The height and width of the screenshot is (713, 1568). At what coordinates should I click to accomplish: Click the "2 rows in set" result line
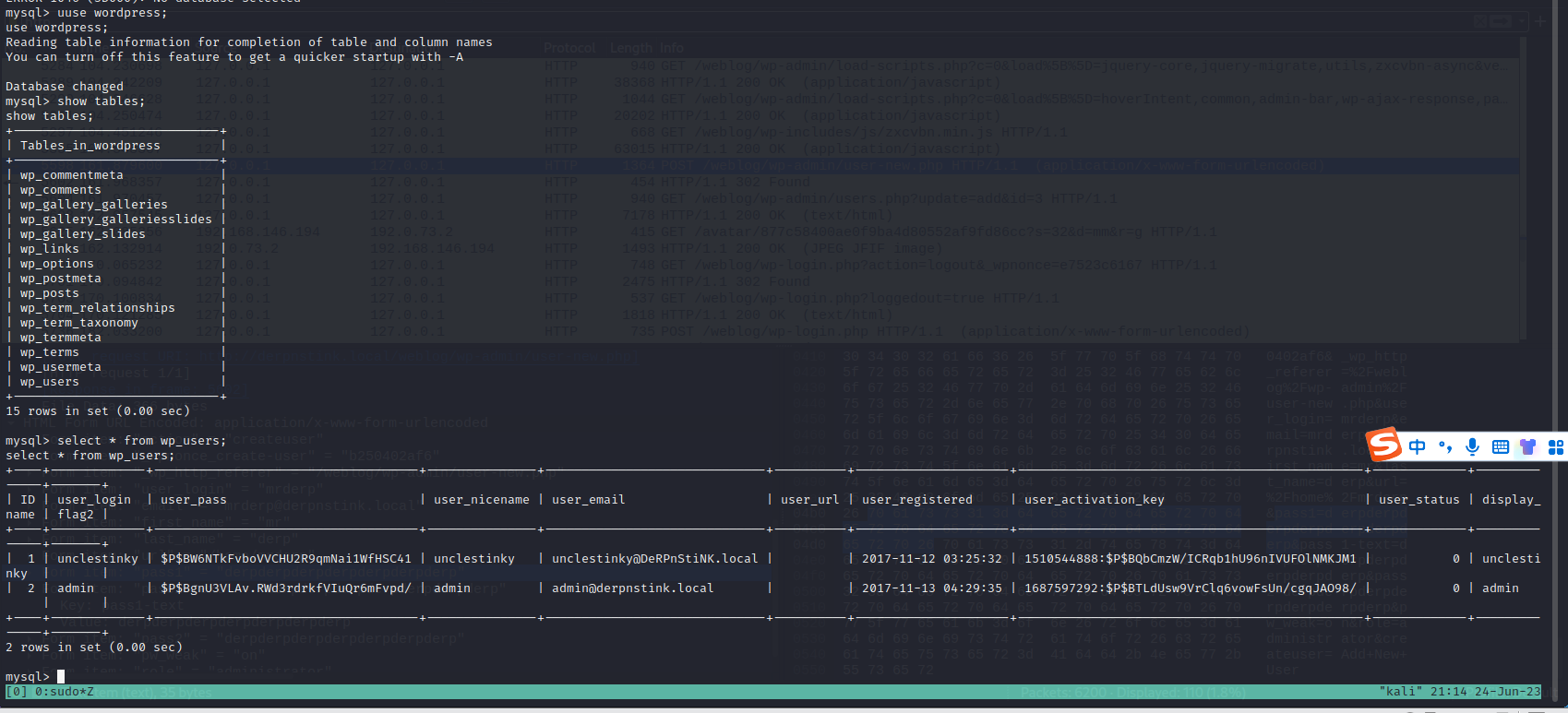pyautogui.click(x=94, y=648)
